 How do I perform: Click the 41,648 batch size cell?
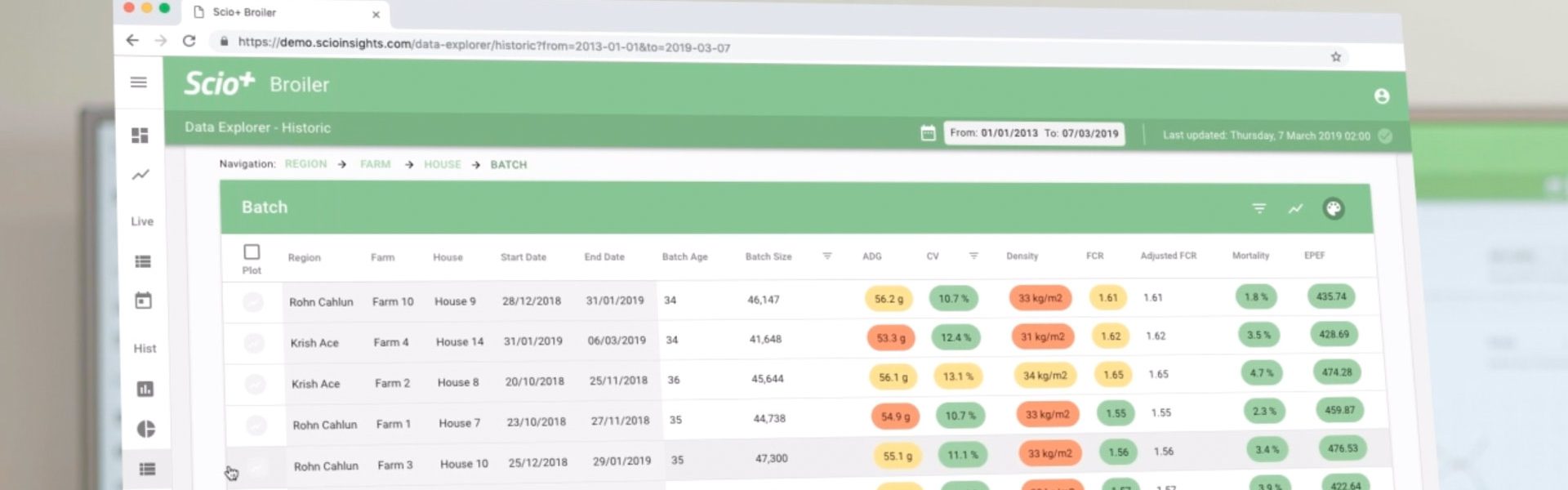coord(765,339)
